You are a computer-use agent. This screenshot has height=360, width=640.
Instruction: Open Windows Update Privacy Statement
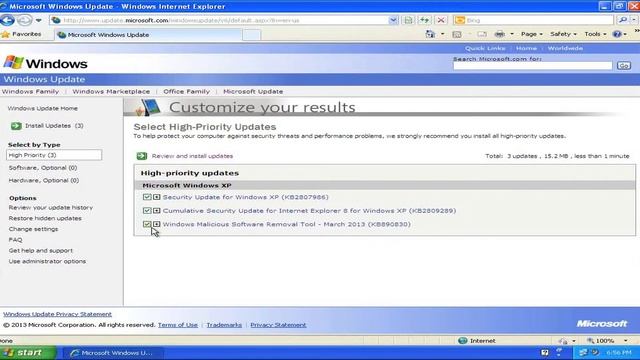pyautogui.click(x=58, y=314)
